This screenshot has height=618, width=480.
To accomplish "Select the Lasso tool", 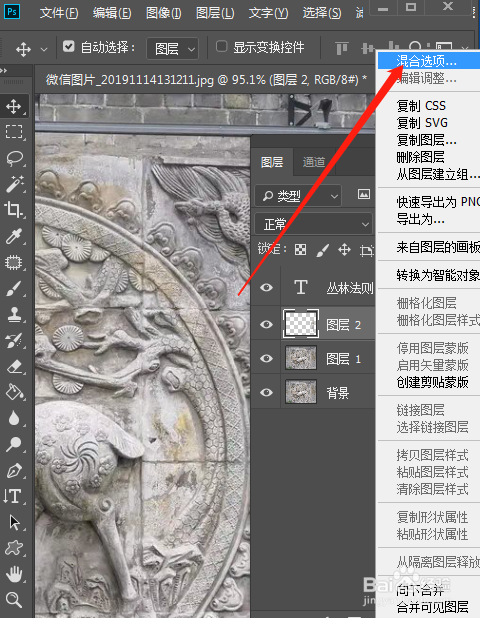I will (14, 158).
